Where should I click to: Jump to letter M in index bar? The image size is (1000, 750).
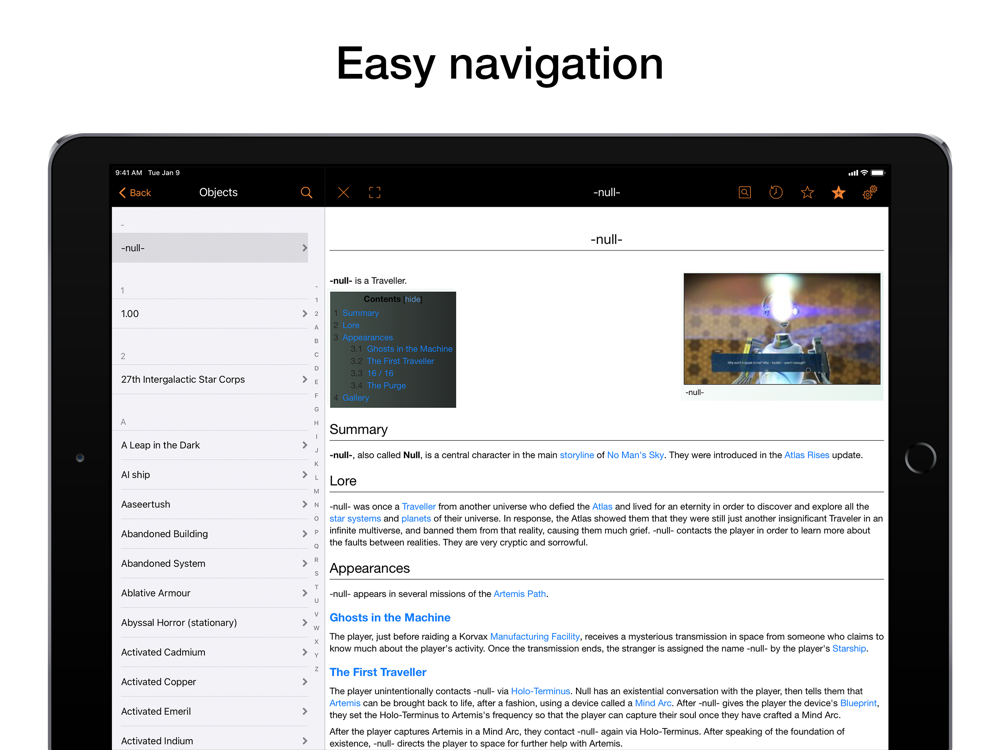[x=316, y=491]
